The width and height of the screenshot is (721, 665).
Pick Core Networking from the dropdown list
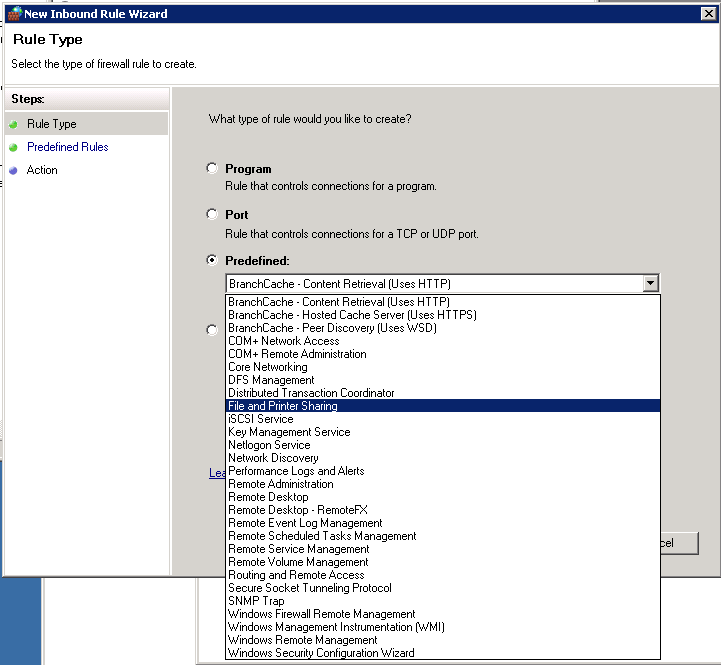click(x=268, y=367)
